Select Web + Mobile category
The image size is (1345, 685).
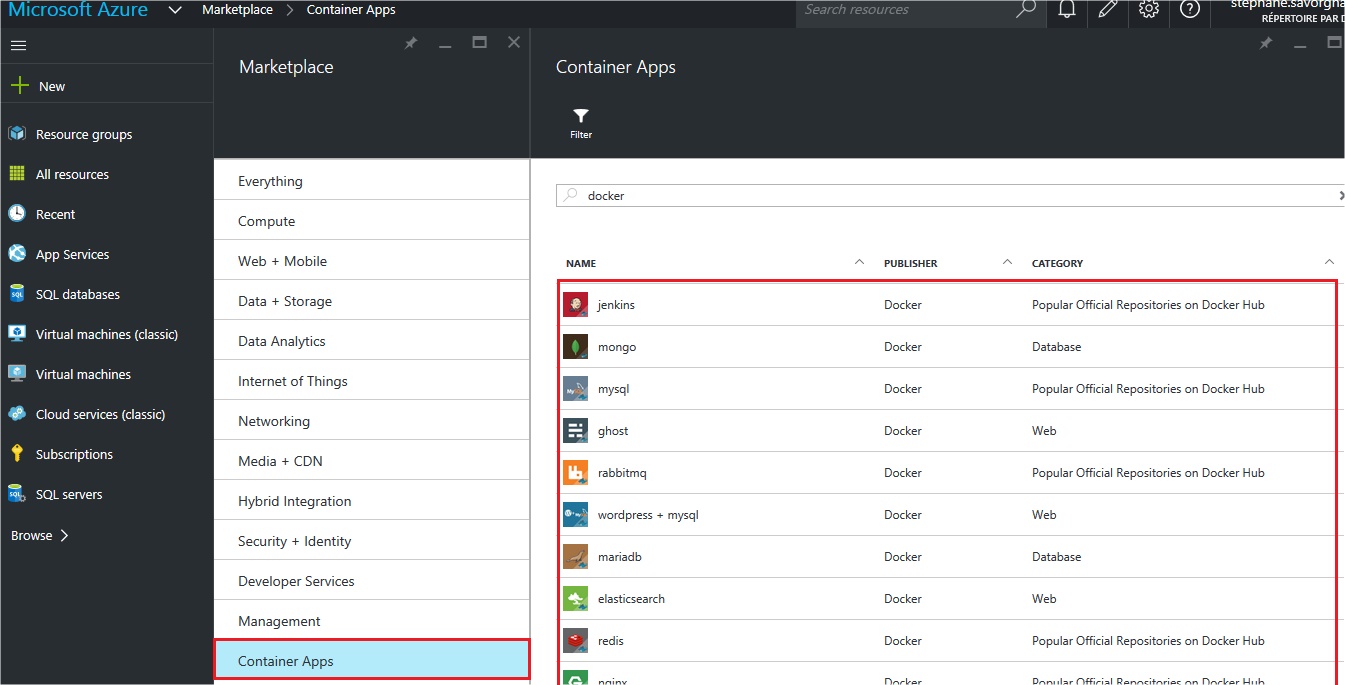pyautogui.click(x=371, y=261)
